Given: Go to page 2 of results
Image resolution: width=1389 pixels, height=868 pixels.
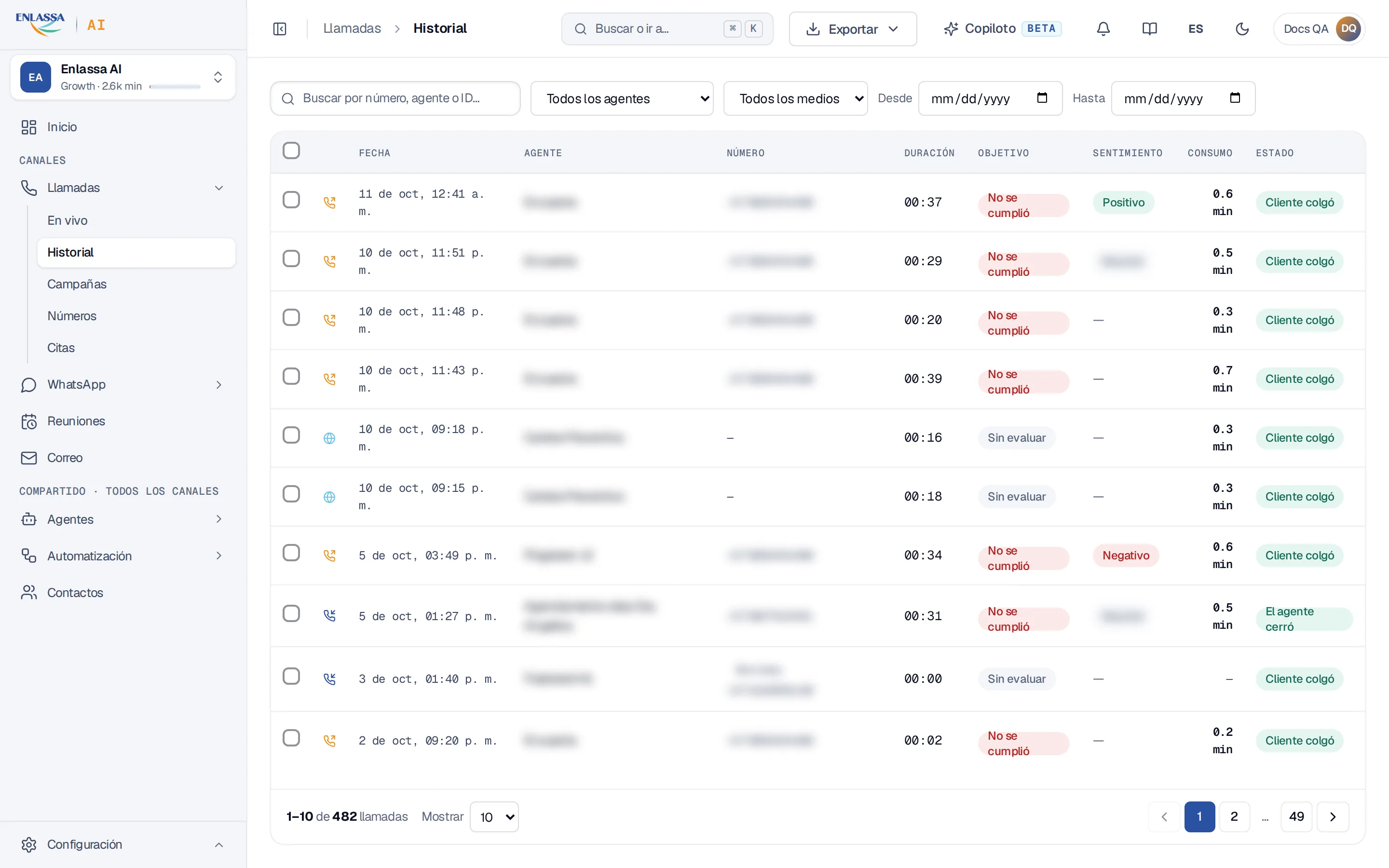Looking at the screenshot, I should pyautogui.click(x=1234, y=817).
